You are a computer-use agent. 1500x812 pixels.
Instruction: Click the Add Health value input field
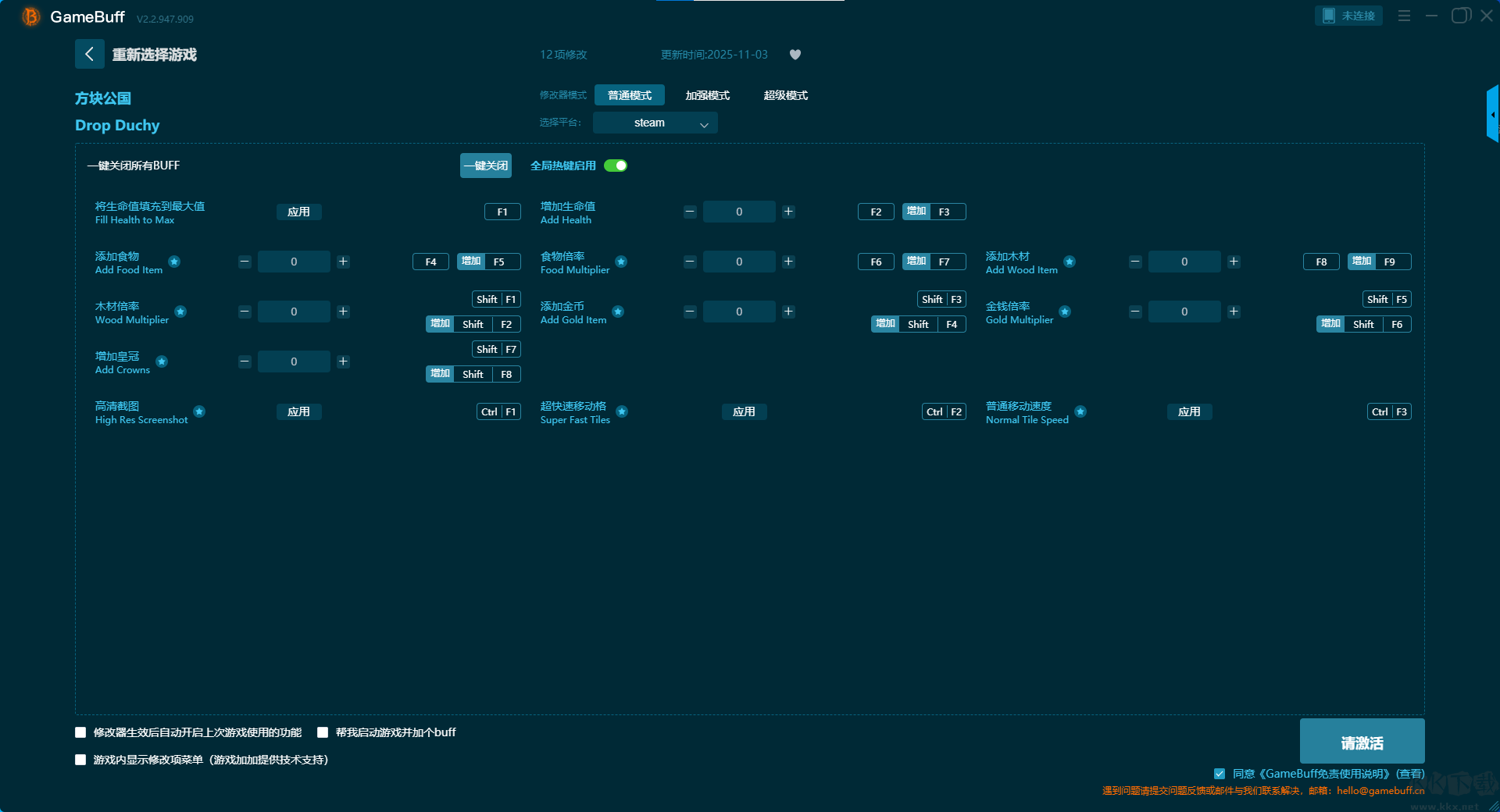(739, 212)
